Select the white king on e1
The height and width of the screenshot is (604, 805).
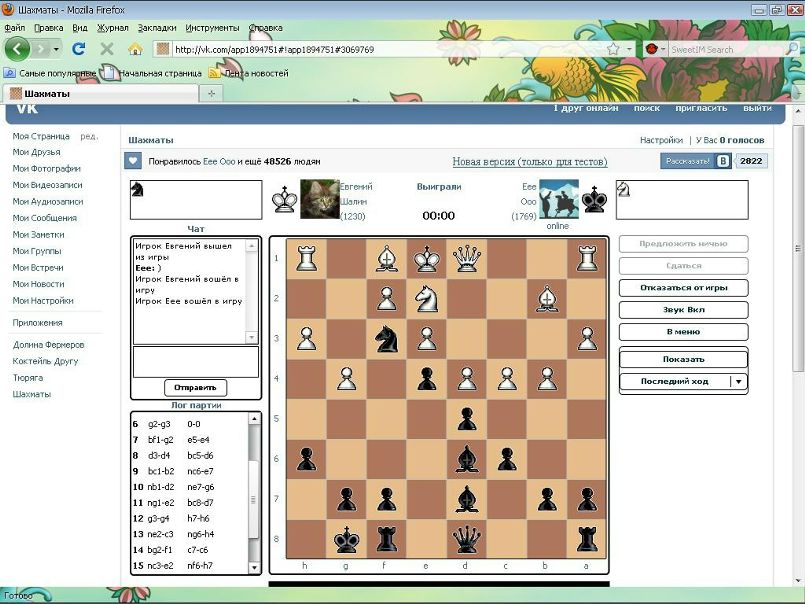coord(426,258)
